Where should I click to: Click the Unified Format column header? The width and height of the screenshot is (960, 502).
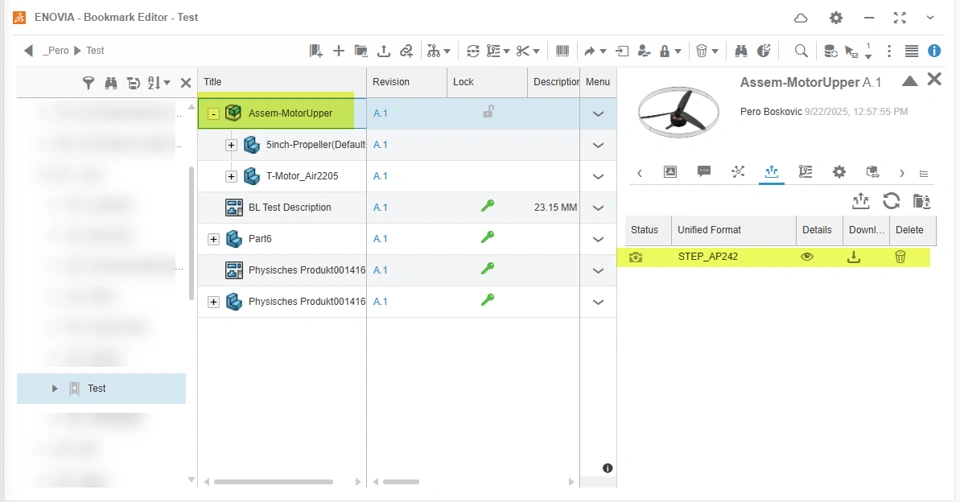pos(733,230)
